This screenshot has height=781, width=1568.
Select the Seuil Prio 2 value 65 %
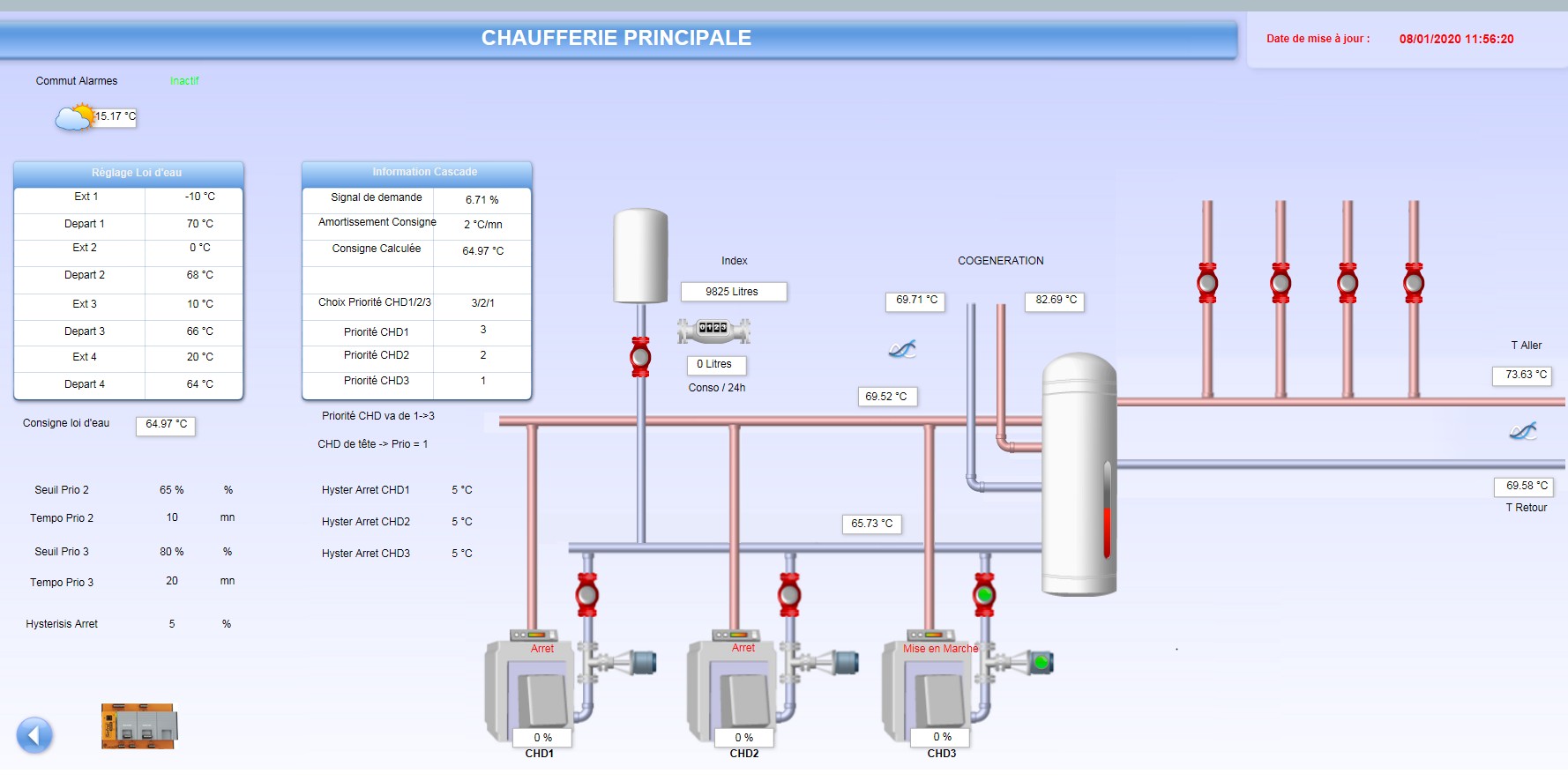(x=172, y=490)
